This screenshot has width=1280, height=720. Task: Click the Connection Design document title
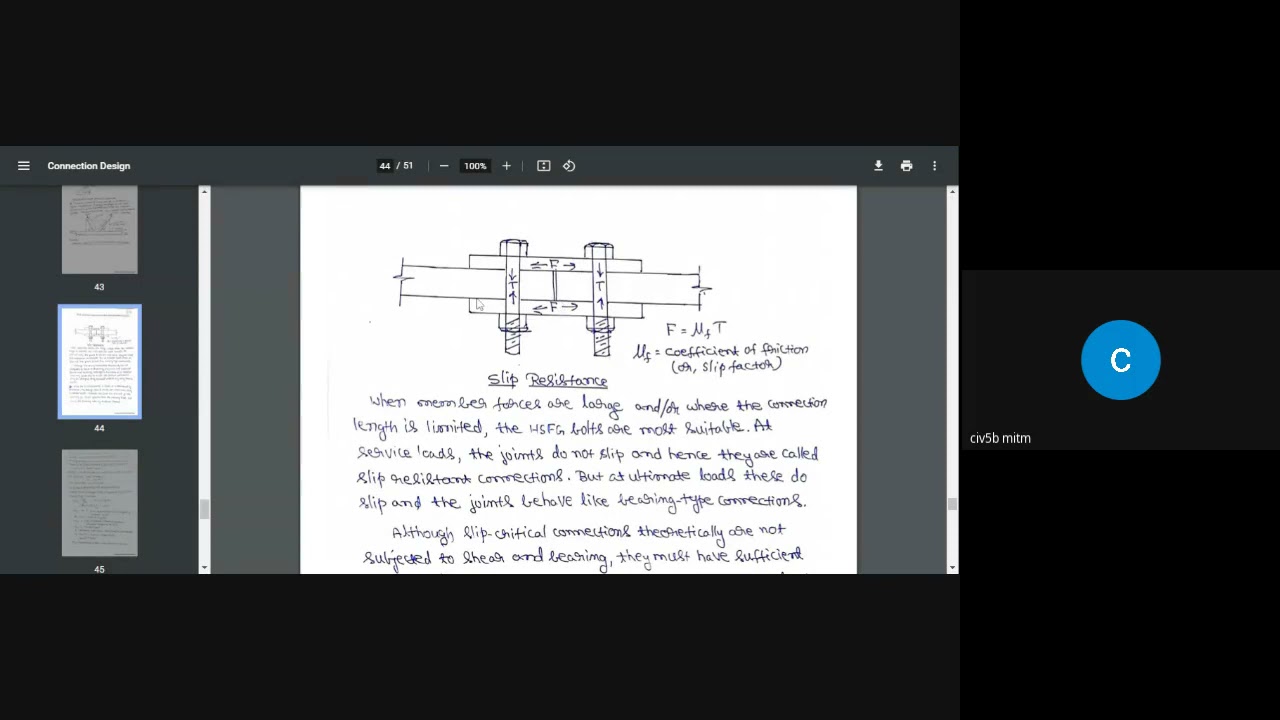[89, 166]
